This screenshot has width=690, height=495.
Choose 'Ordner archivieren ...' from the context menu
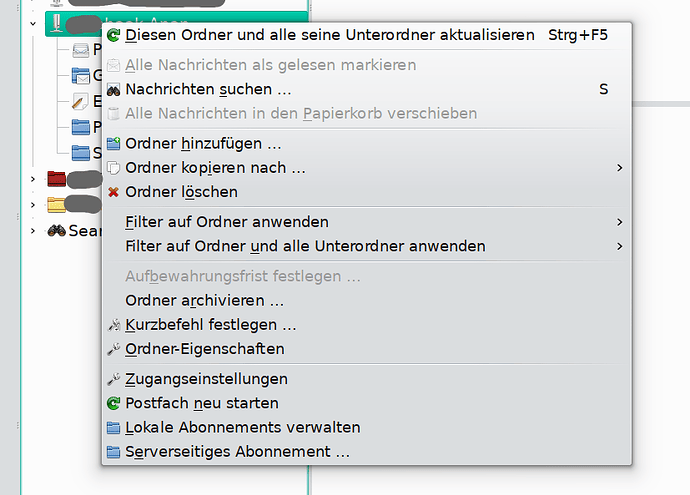[204, 300]
